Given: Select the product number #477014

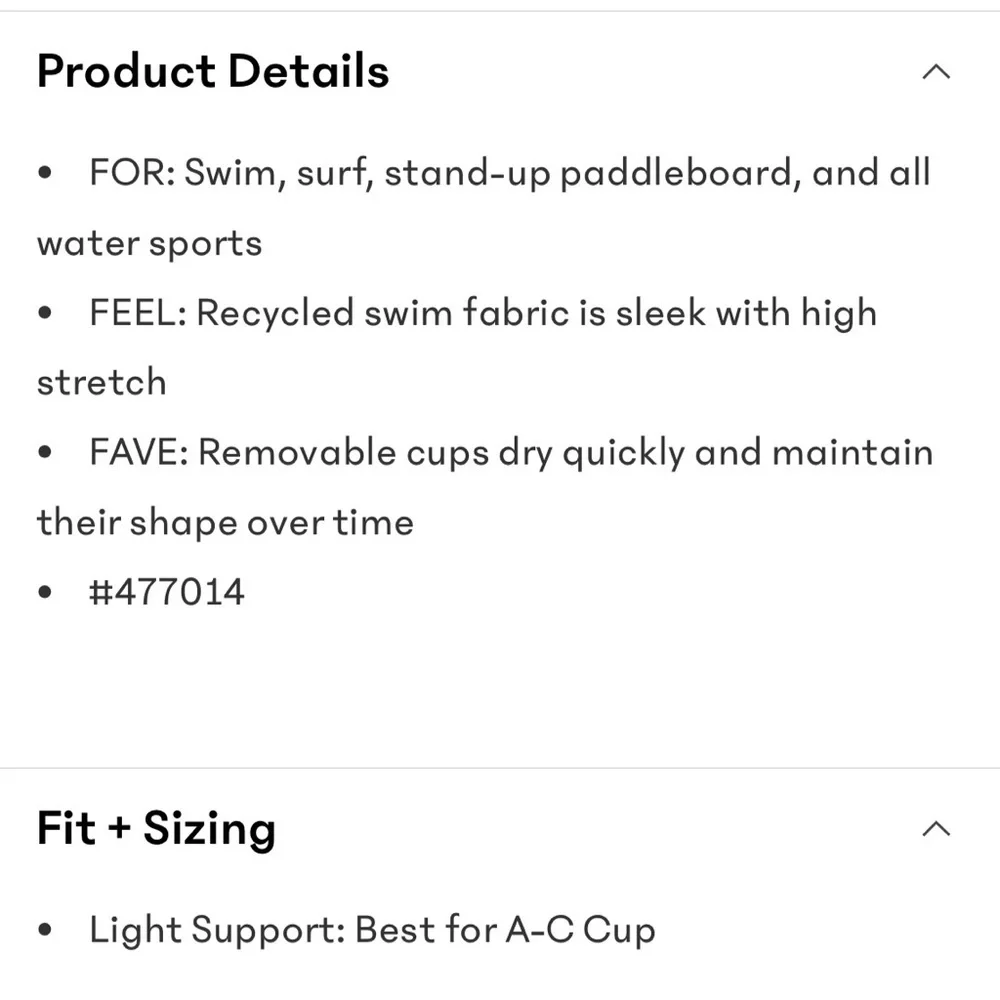Looking at the screenshot, I should tap(167, 592).
